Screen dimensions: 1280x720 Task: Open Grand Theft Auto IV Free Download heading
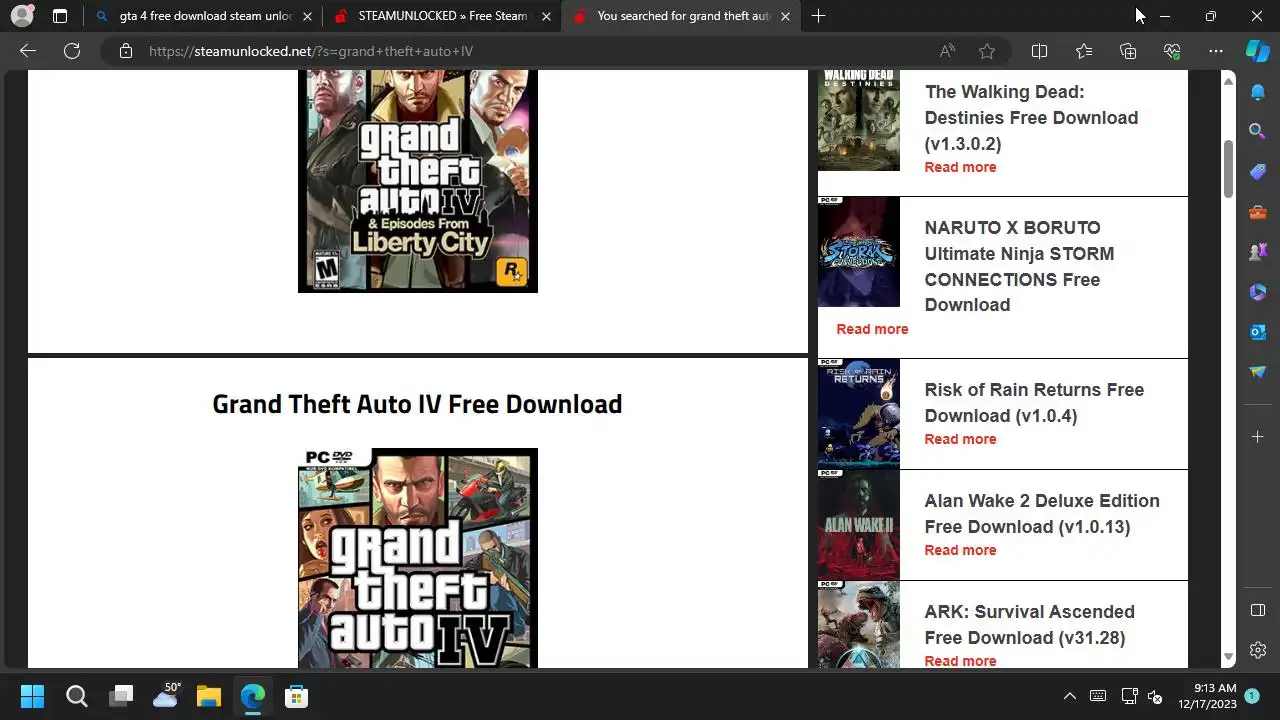(417, 404)
